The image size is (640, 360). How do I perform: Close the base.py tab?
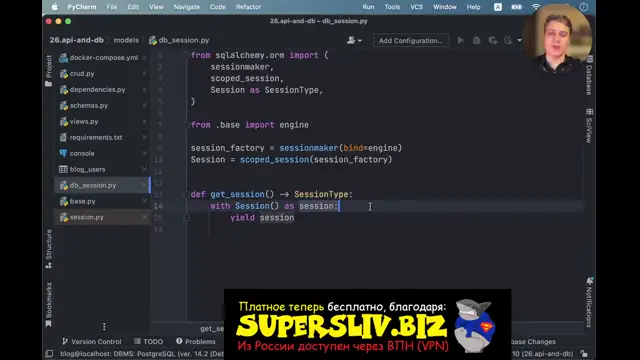(144, 201)
